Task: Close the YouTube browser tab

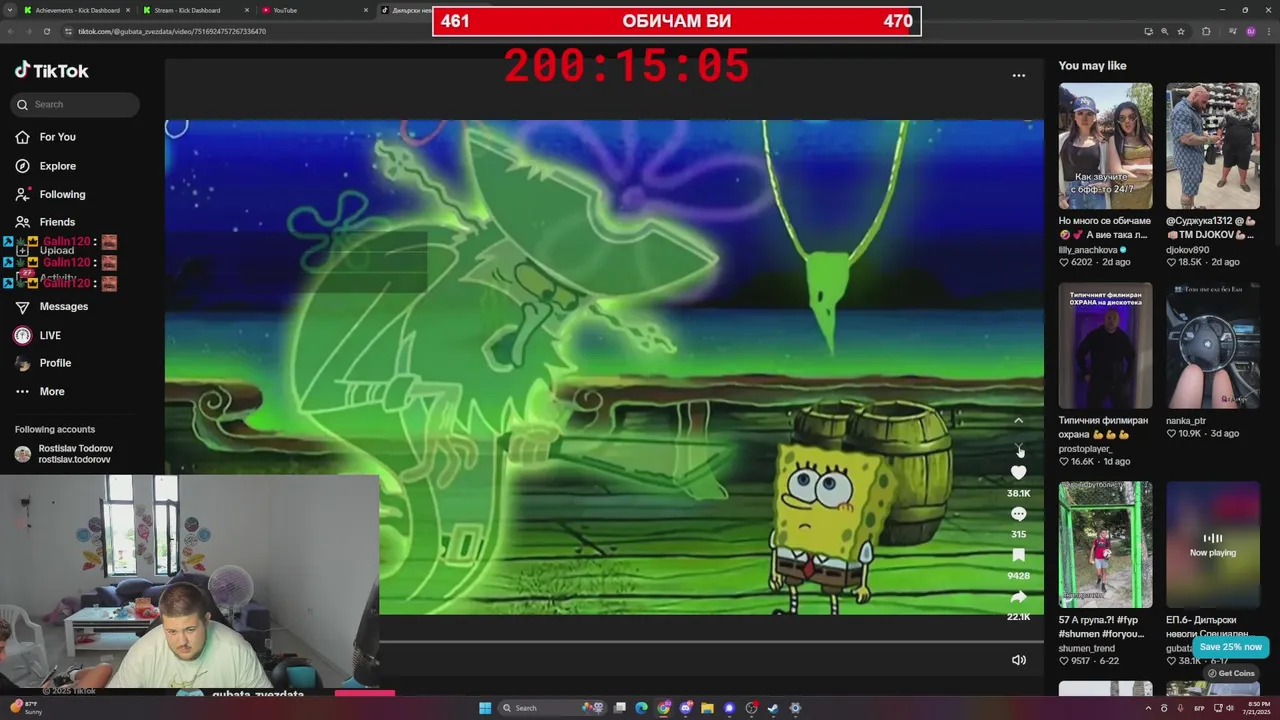Action: [366, 10]
